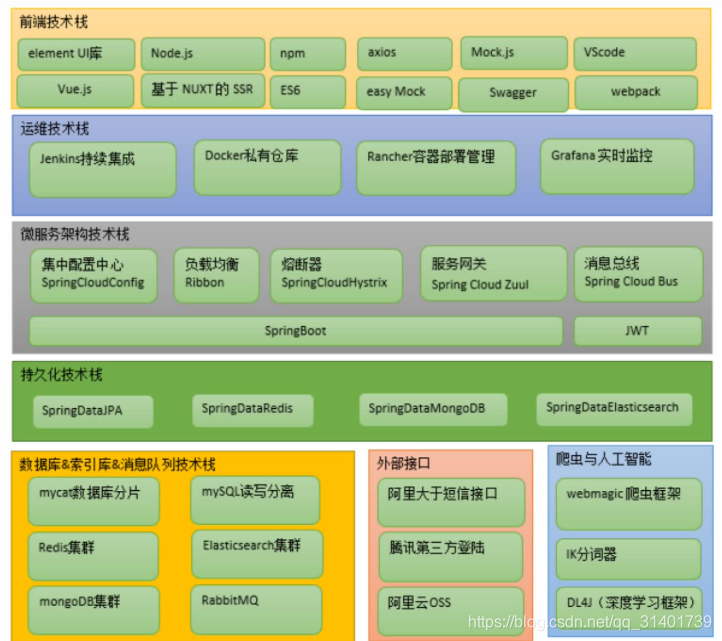This screenshot has height=641, width=722.
Task: Select the SpringDataJPA box
Action: [93, 411]
